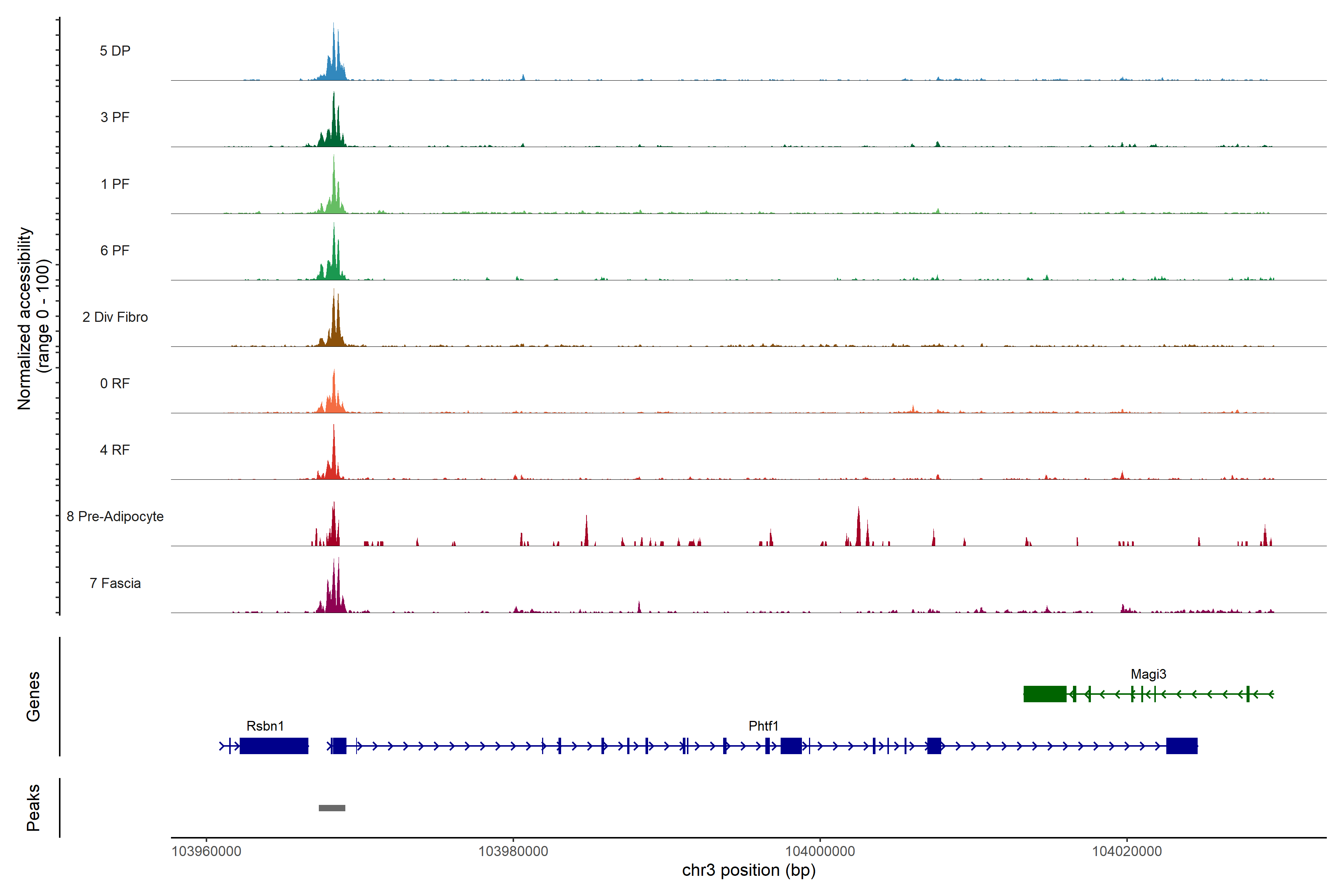Click the Rsbn1 gene label
The height and width of the screenshot is (896, 1344).
click(265, 726)
